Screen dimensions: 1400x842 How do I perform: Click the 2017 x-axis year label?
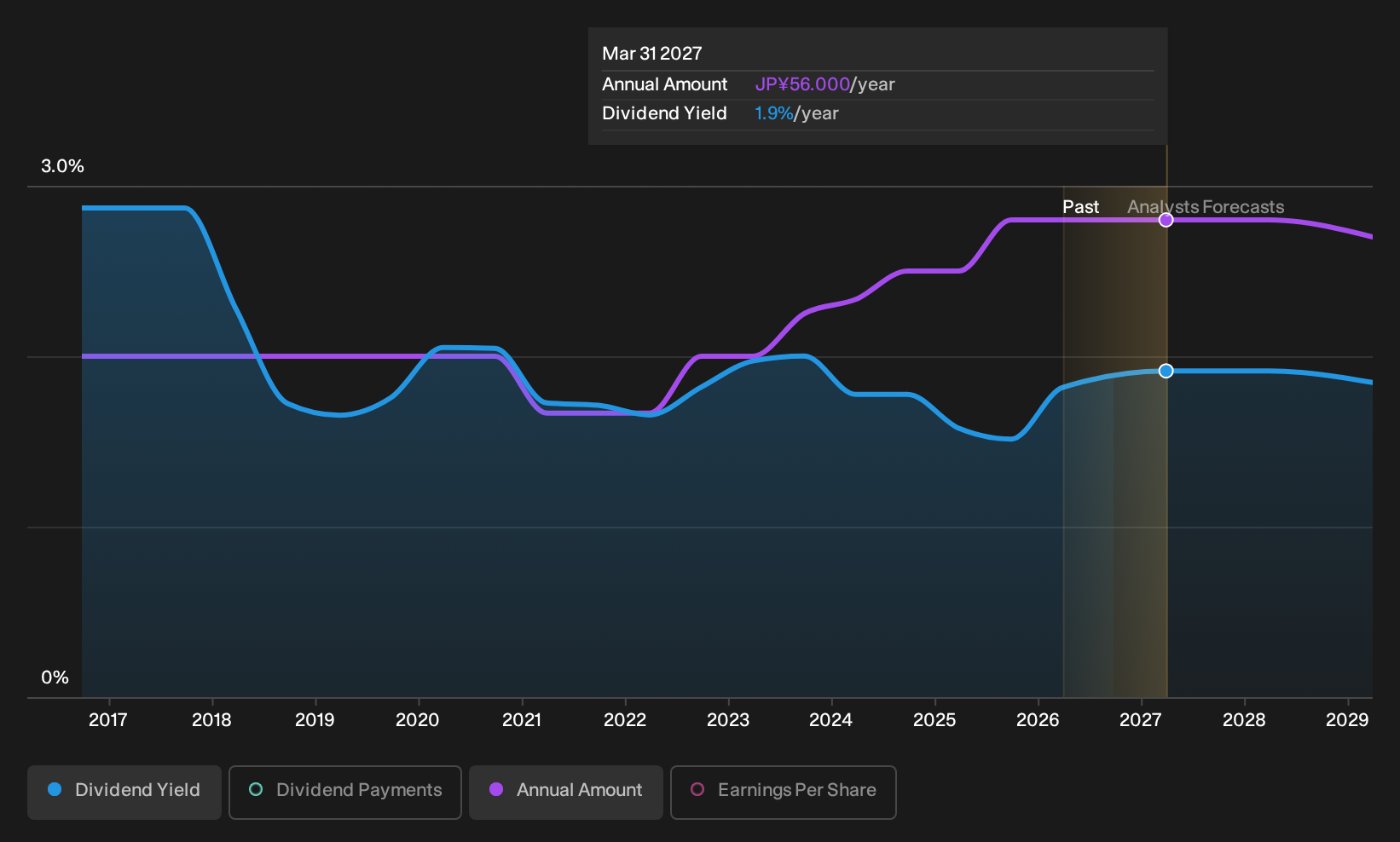[108, 720]
